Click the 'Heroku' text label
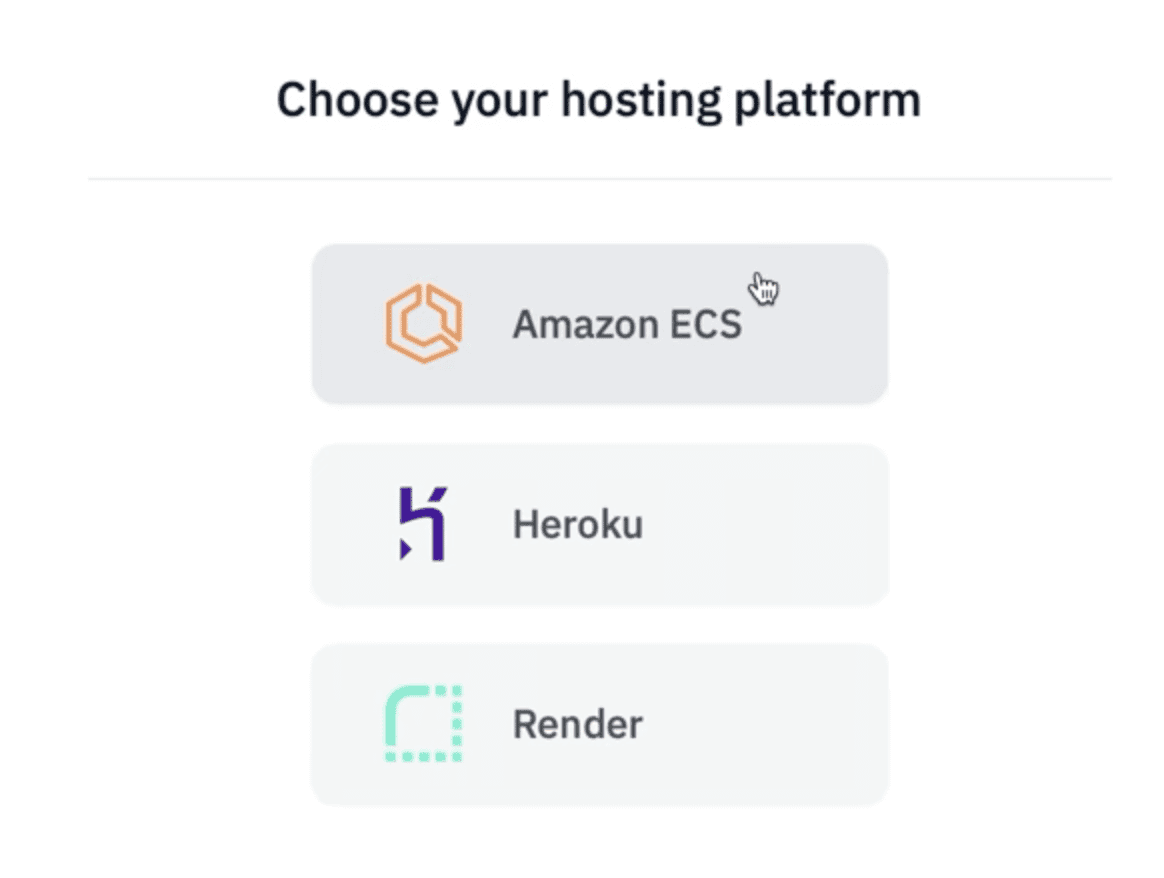Viewport: 1164px width, 878px height. tap(577, 523)
